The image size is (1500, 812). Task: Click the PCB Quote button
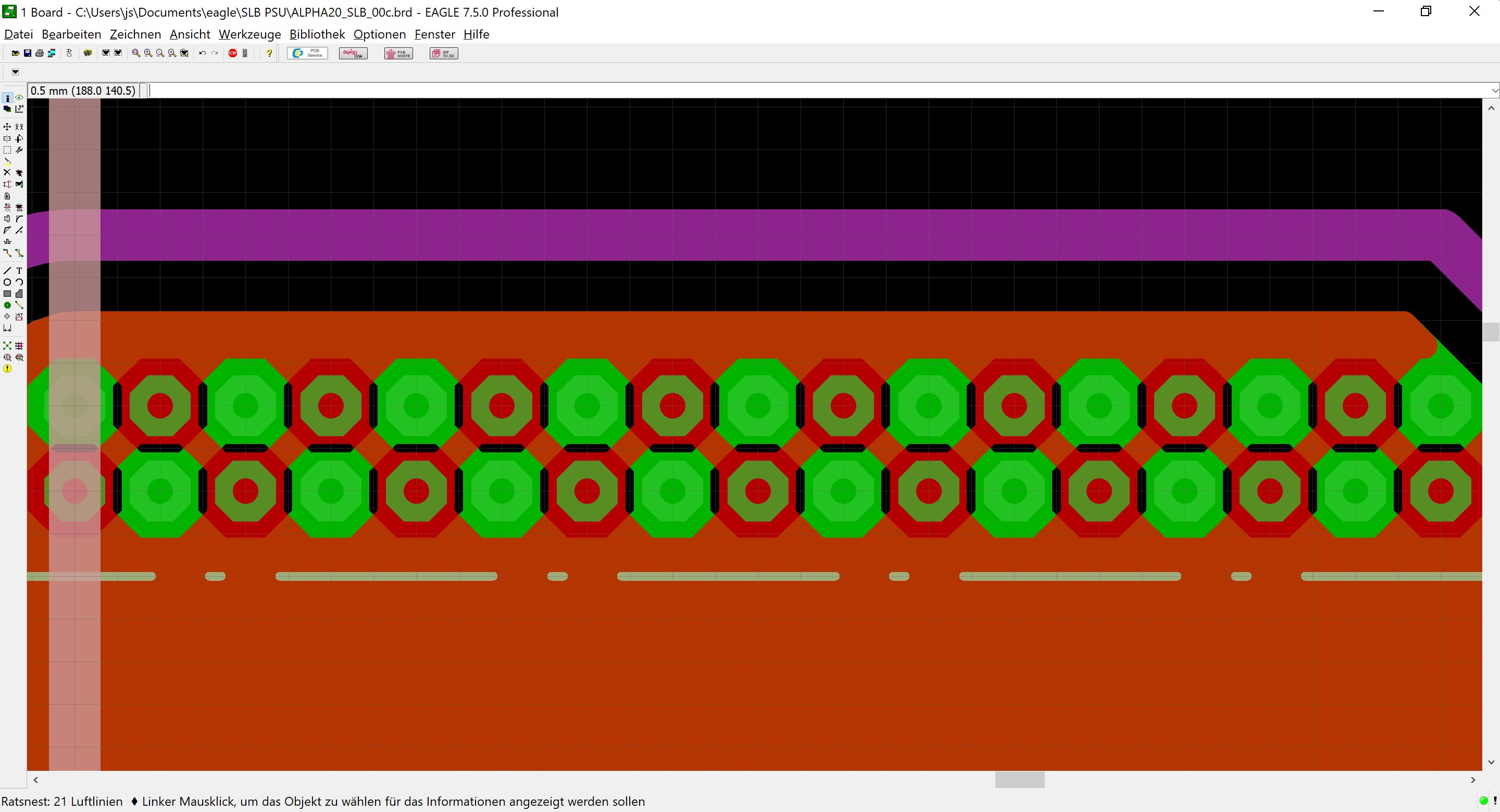point(399,54)
